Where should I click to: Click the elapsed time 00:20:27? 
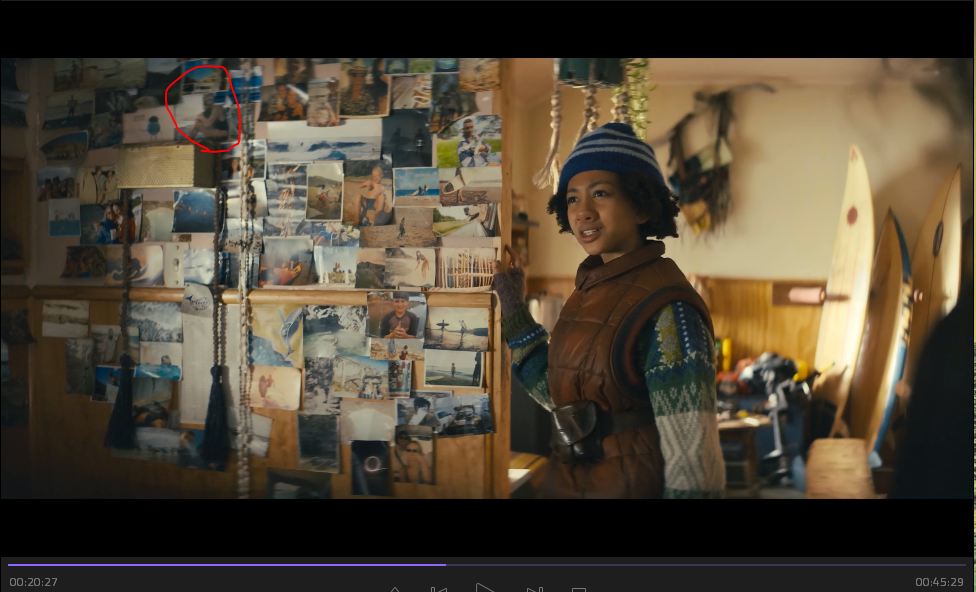[33, 582]
